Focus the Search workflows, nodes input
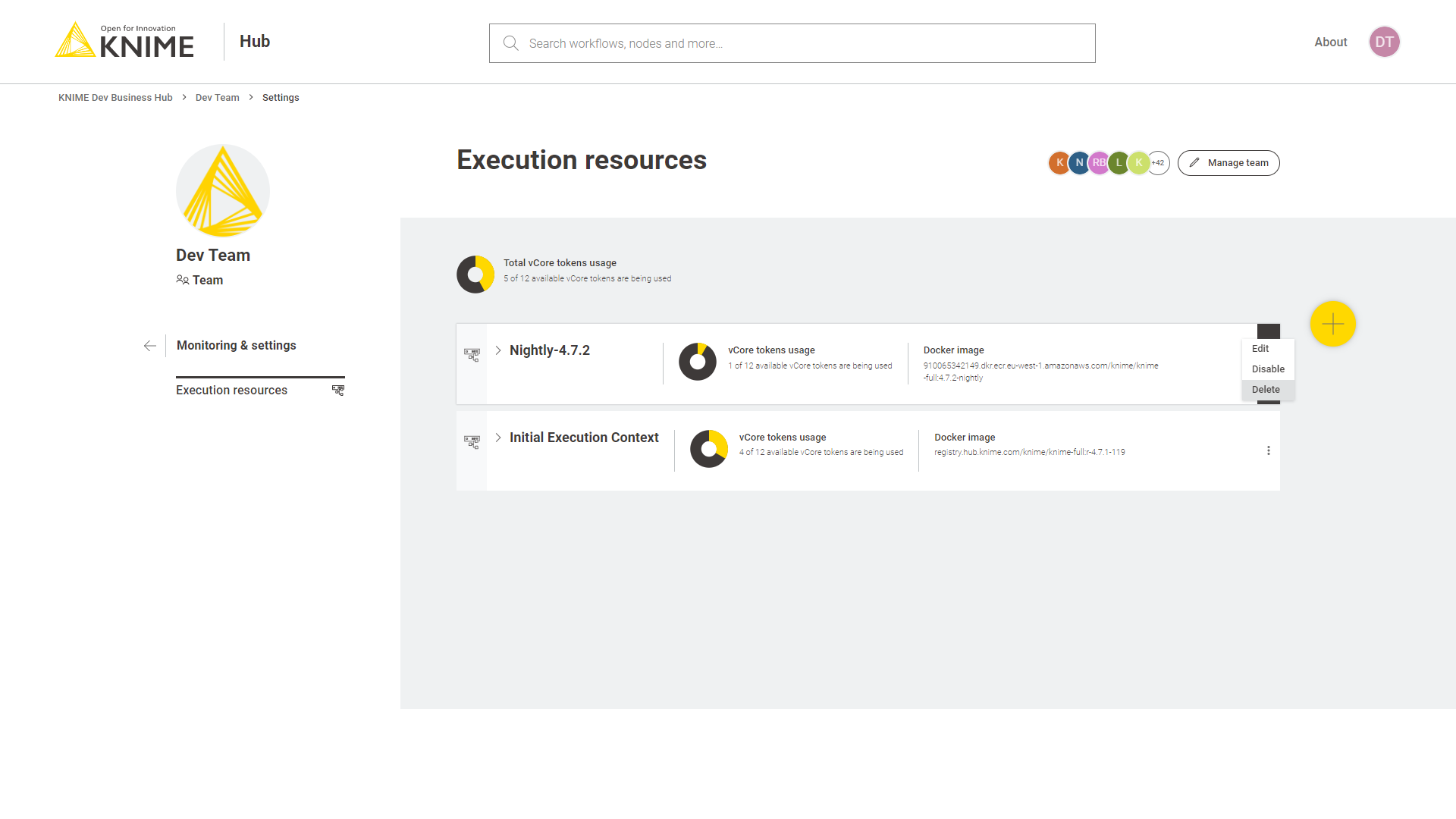This screenshot has width=1456, height=819. pos(792,43)
